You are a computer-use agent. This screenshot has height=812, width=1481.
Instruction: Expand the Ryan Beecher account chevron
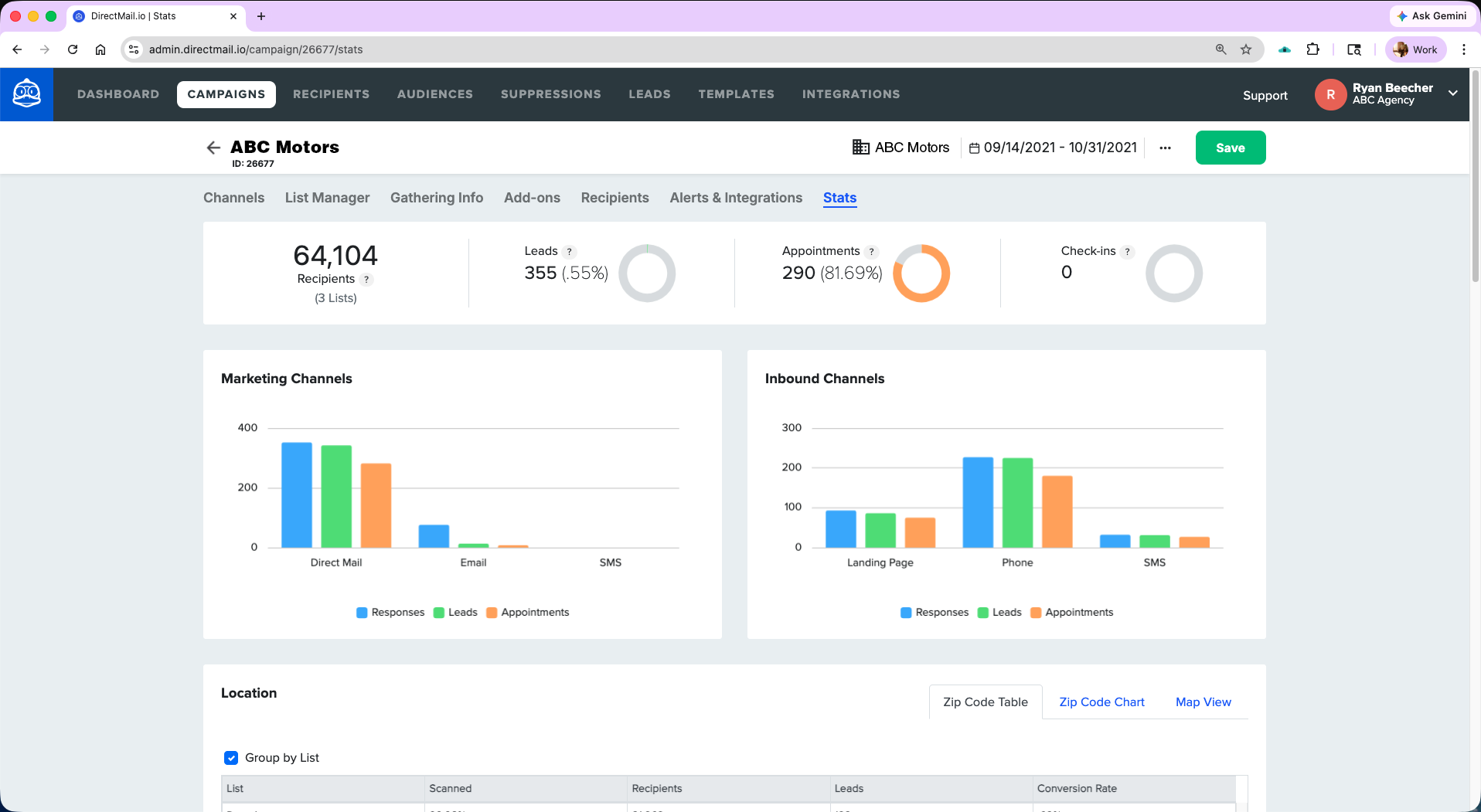[1453, 93]
